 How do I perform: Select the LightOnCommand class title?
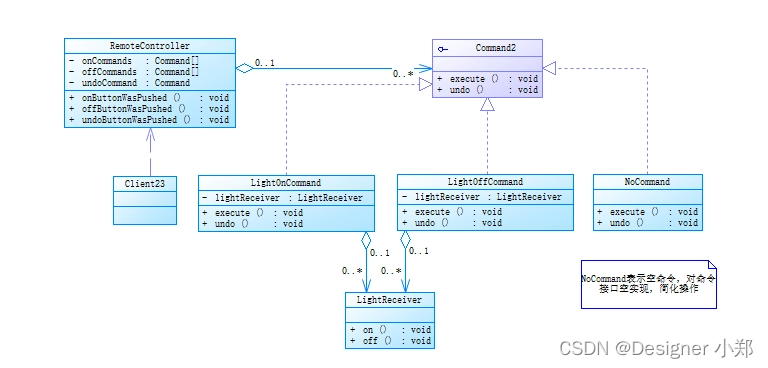pos(286,183)
